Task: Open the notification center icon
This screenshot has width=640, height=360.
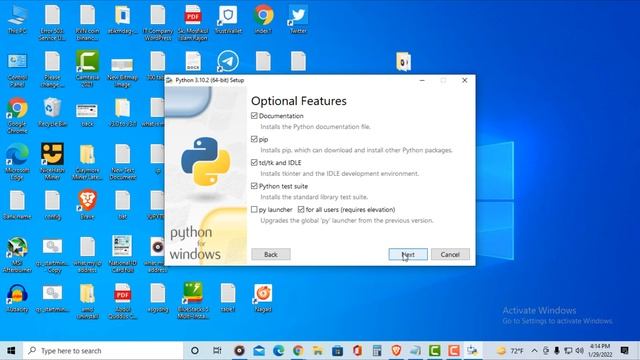Action: point(624,351)
